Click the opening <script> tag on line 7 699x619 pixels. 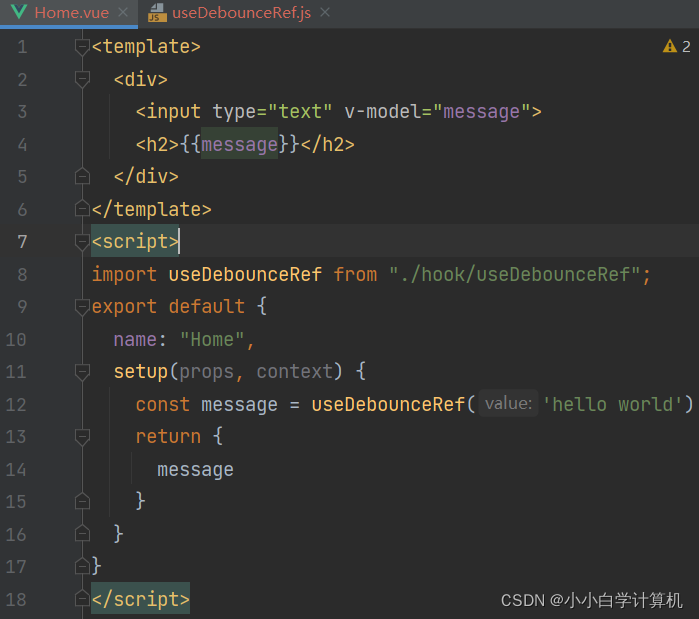click(x=135, y=242)
